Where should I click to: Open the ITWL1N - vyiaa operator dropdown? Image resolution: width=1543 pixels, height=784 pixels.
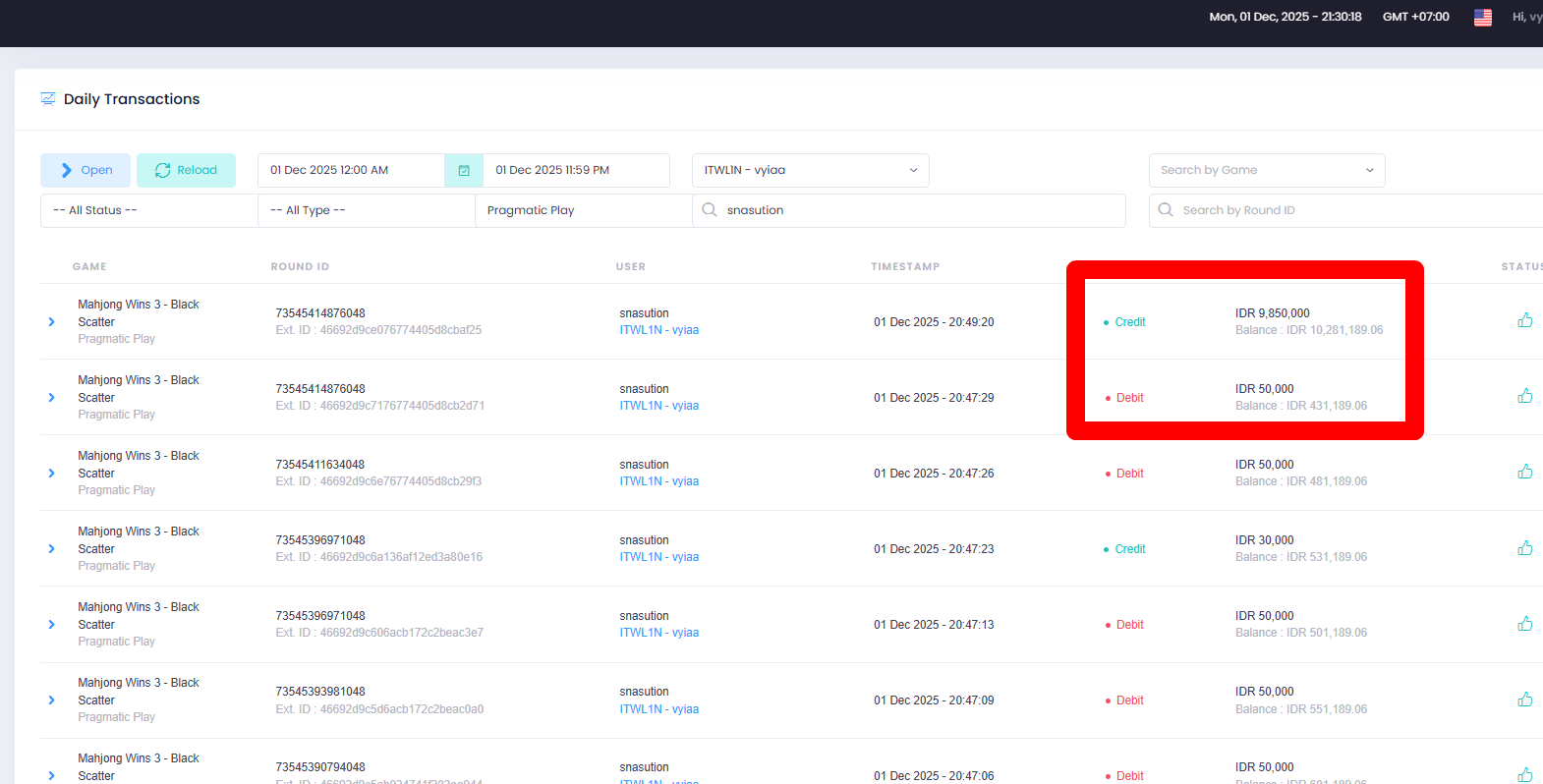click(810, 170)
